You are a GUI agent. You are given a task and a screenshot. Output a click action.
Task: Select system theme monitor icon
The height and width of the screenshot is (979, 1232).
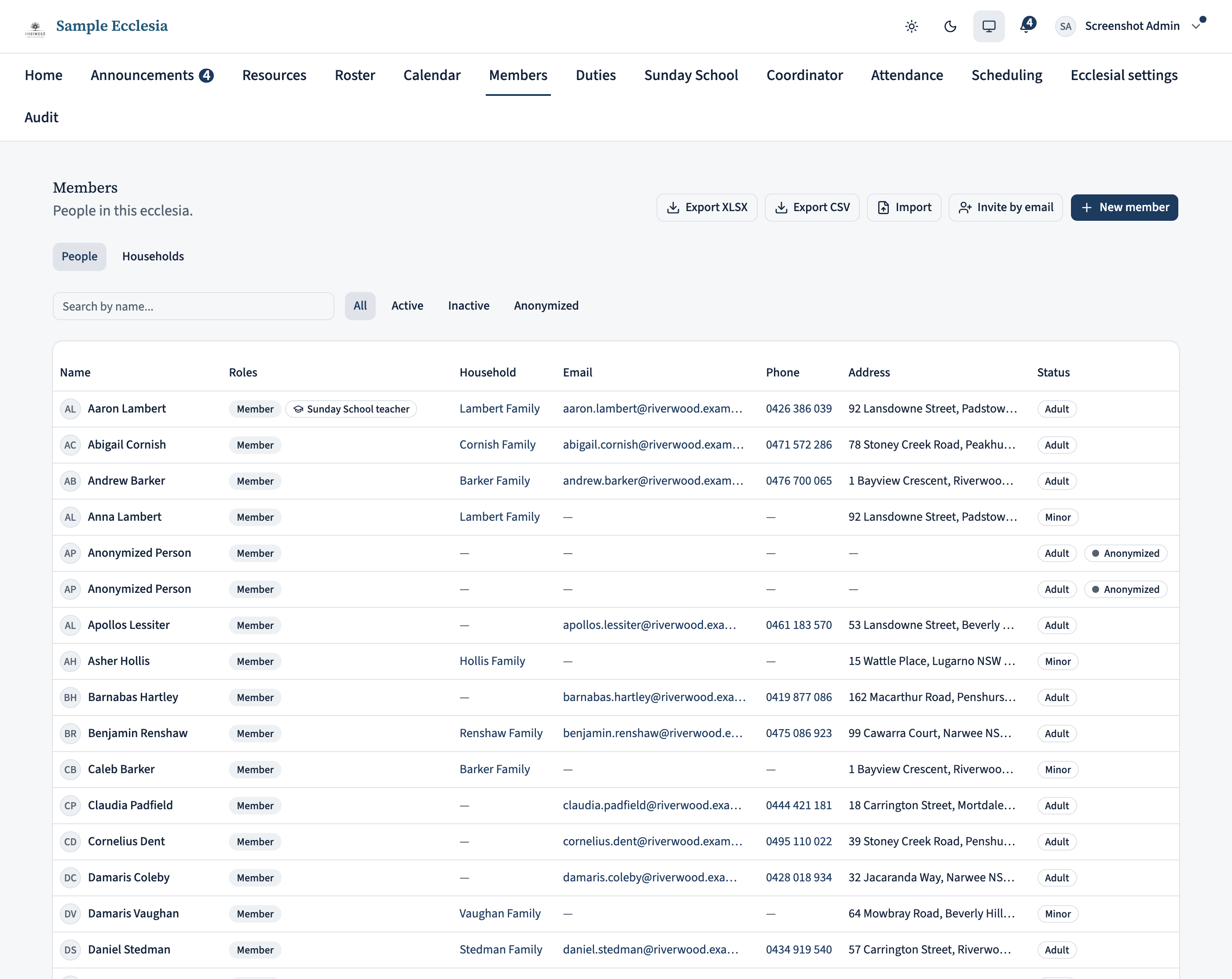(989, 26)
